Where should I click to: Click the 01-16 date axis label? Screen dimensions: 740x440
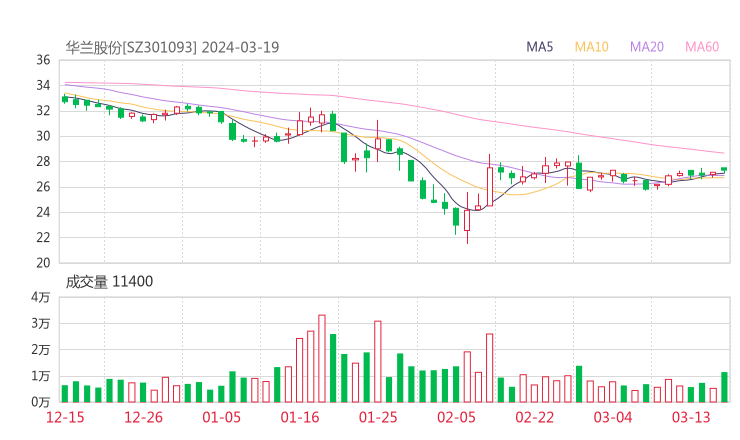coord(300,417)
